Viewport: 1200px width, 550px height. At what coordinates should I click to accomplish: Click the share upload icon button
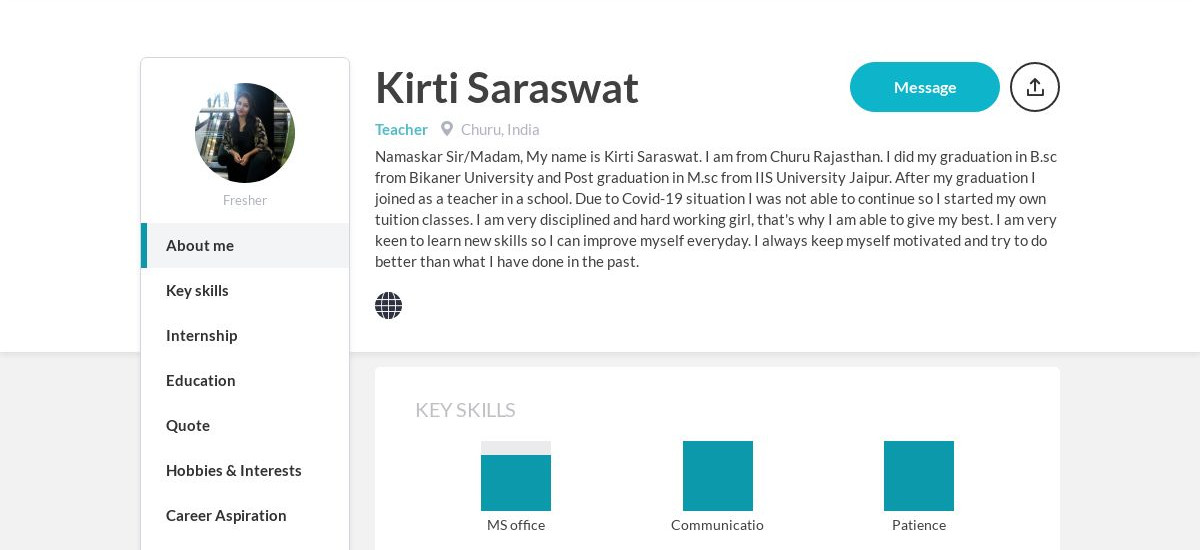click(1035, 87)
